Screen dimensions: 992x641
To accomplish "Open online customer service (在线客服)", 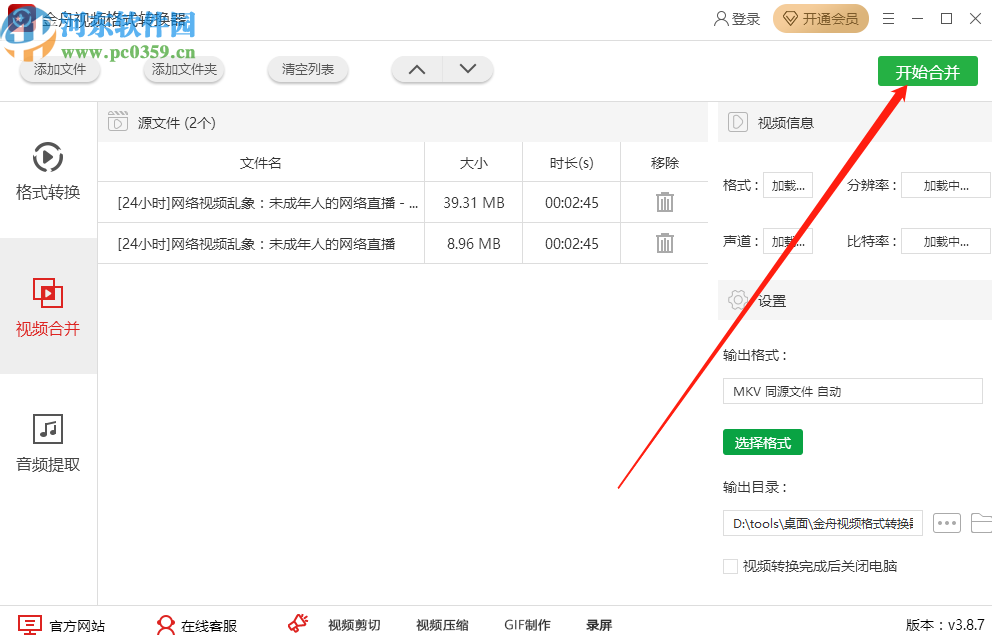I will click(x=197, y=625).
